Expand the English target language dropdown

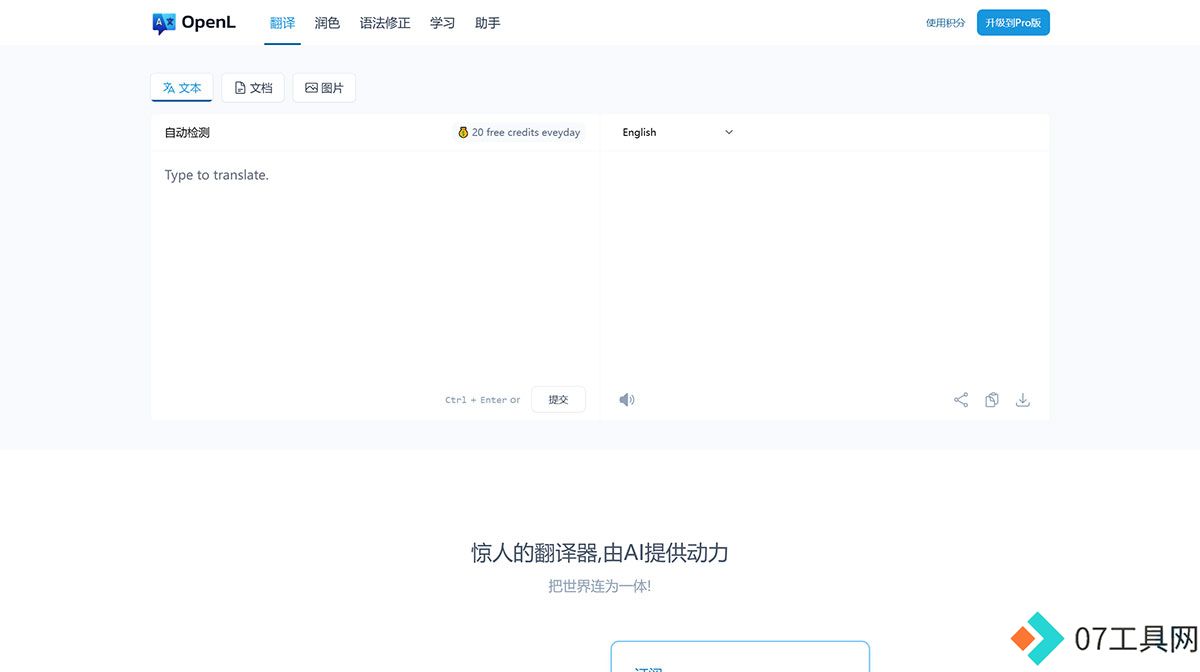(x=678, y=132)
